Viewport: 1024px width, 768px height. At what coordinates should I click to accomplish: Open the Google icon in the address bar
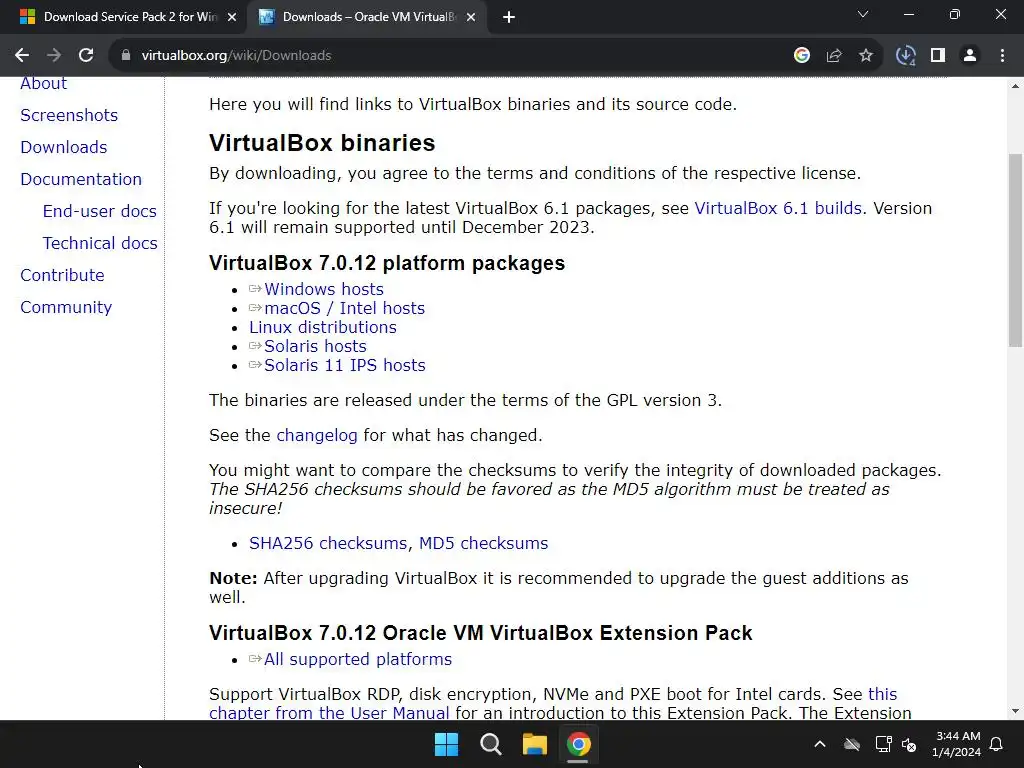tap(802, 56)
